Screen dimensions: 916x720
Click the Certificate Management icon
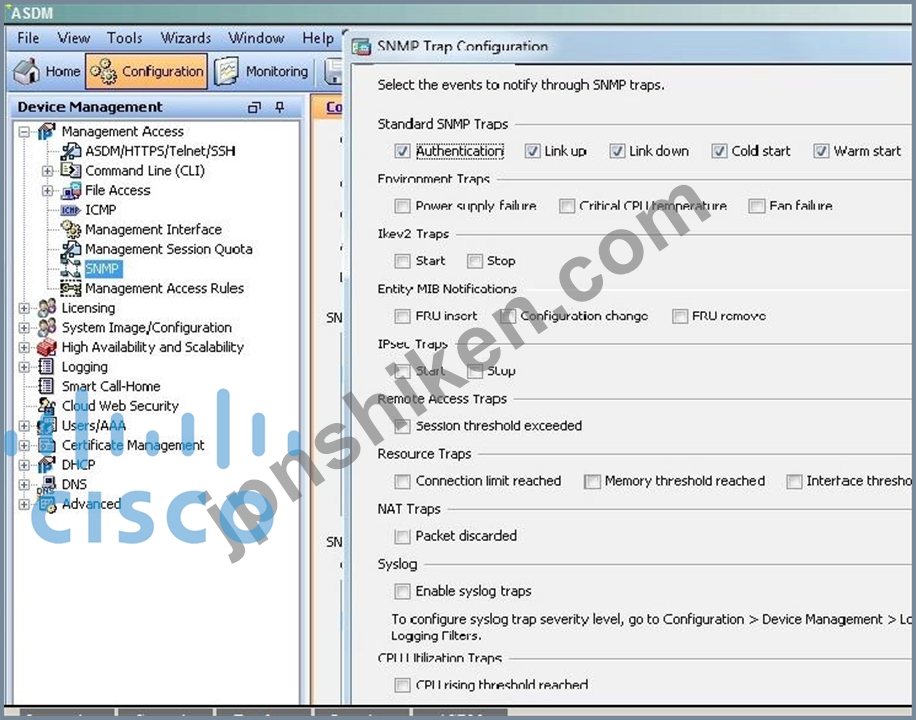47,445
